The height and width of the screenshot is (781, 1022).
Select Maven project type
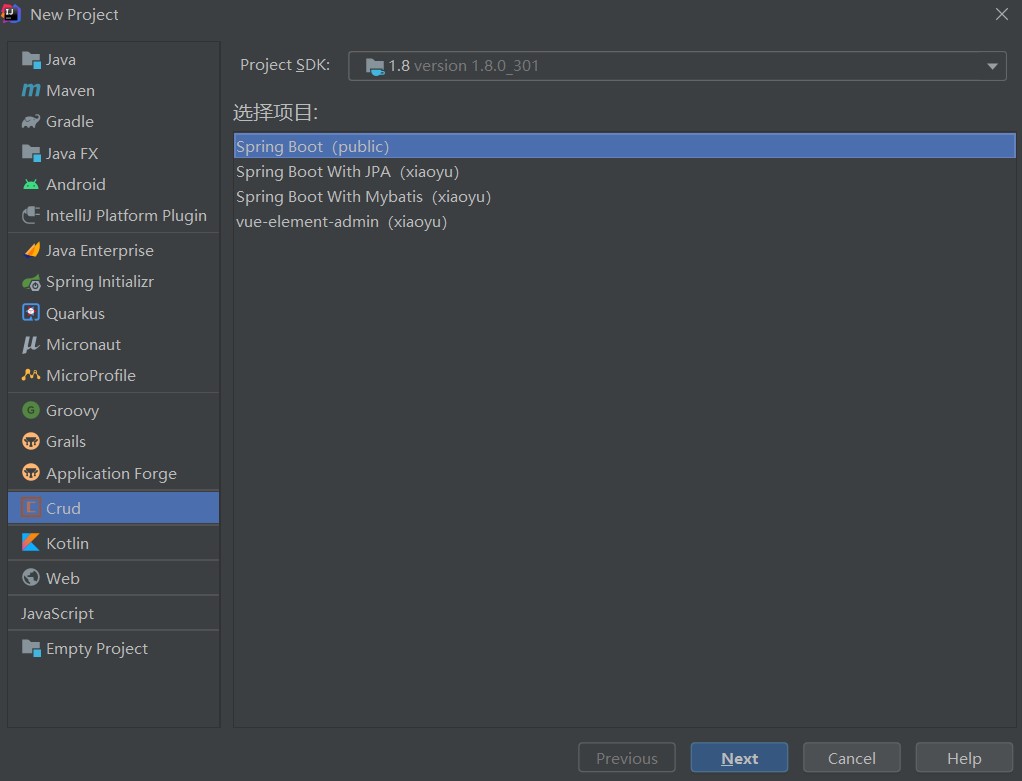point(113,91)
